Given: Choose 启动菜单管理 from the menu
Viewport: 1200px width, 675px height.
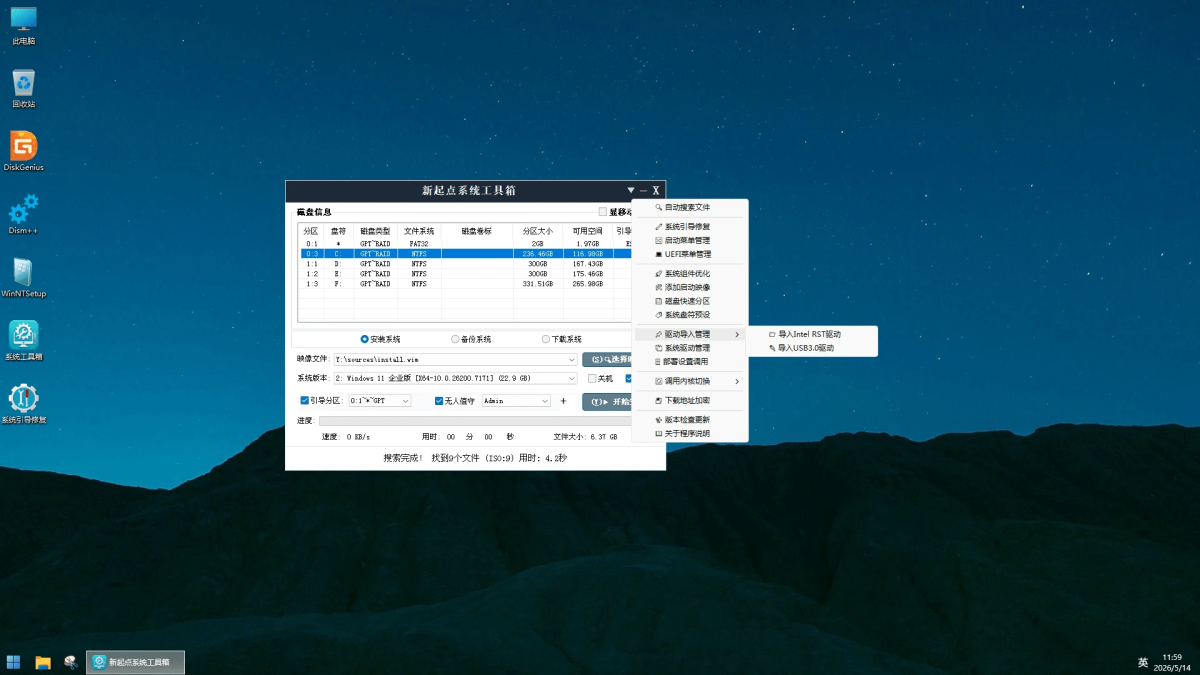Looking at the screenshot, I should 690,241.
